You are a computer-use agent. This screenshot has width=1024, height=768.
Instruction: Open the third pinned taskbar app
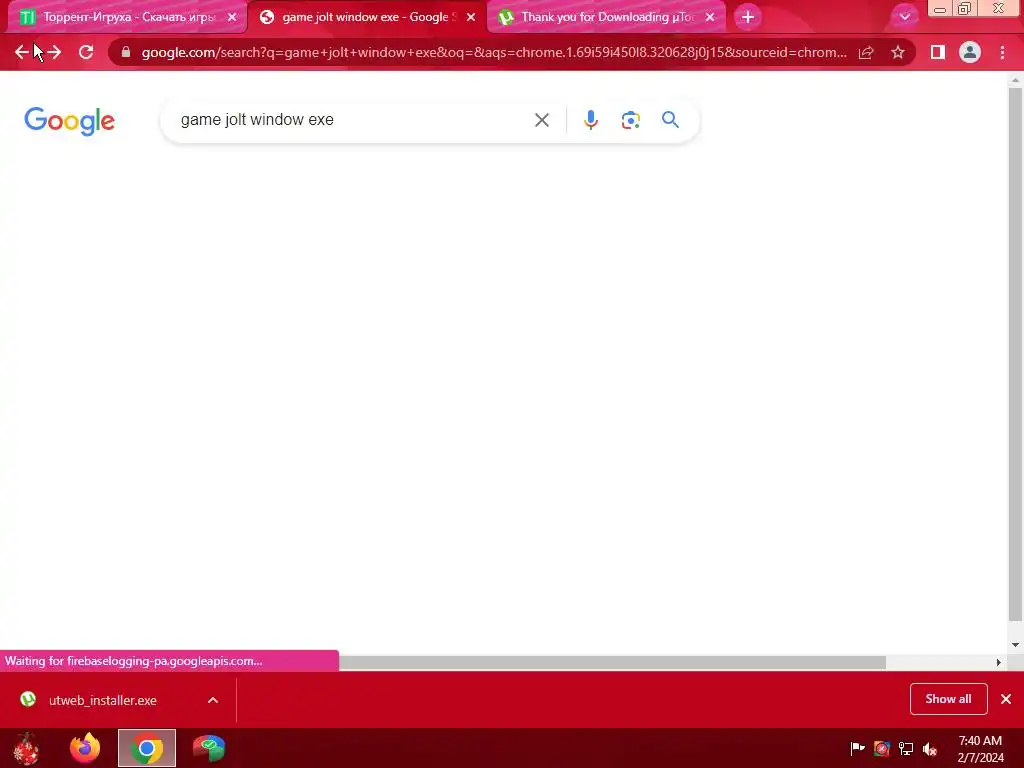[209, 748]
